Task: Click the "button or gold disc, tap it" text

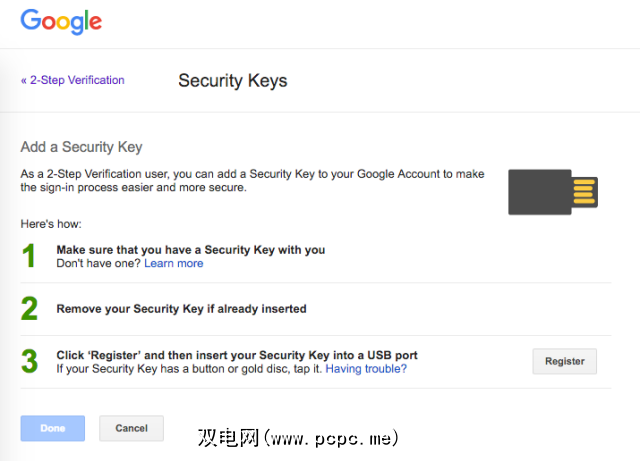Action: [240, 369]
